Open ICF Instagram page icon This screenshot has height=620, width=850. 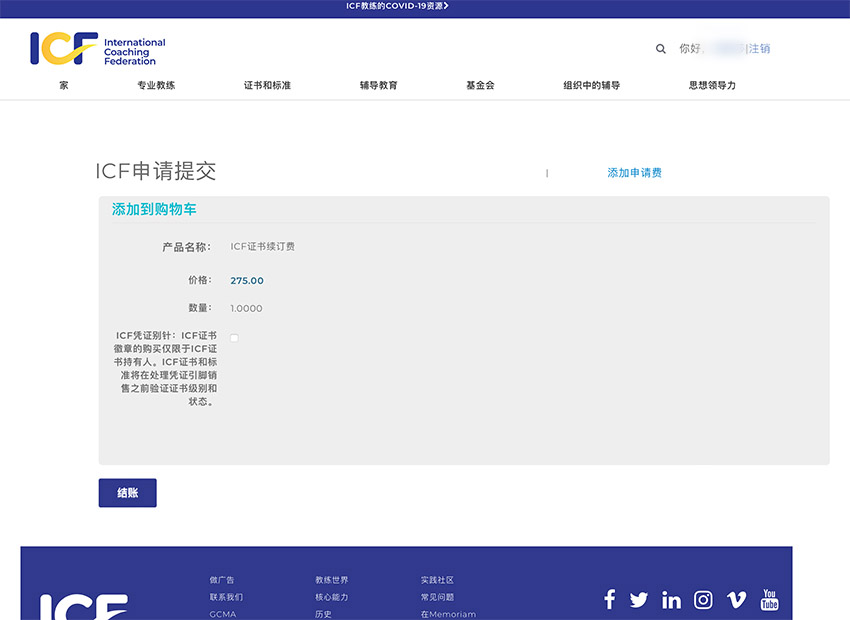[x=703, y=600]
